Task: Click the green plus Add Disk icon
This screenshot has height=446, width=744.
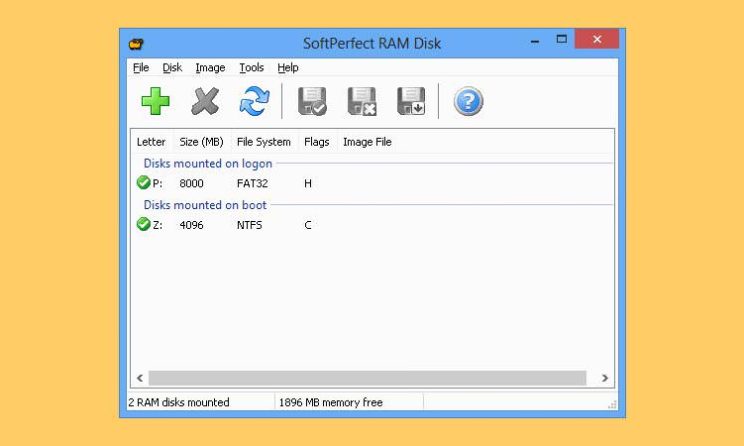Action: 154,101
